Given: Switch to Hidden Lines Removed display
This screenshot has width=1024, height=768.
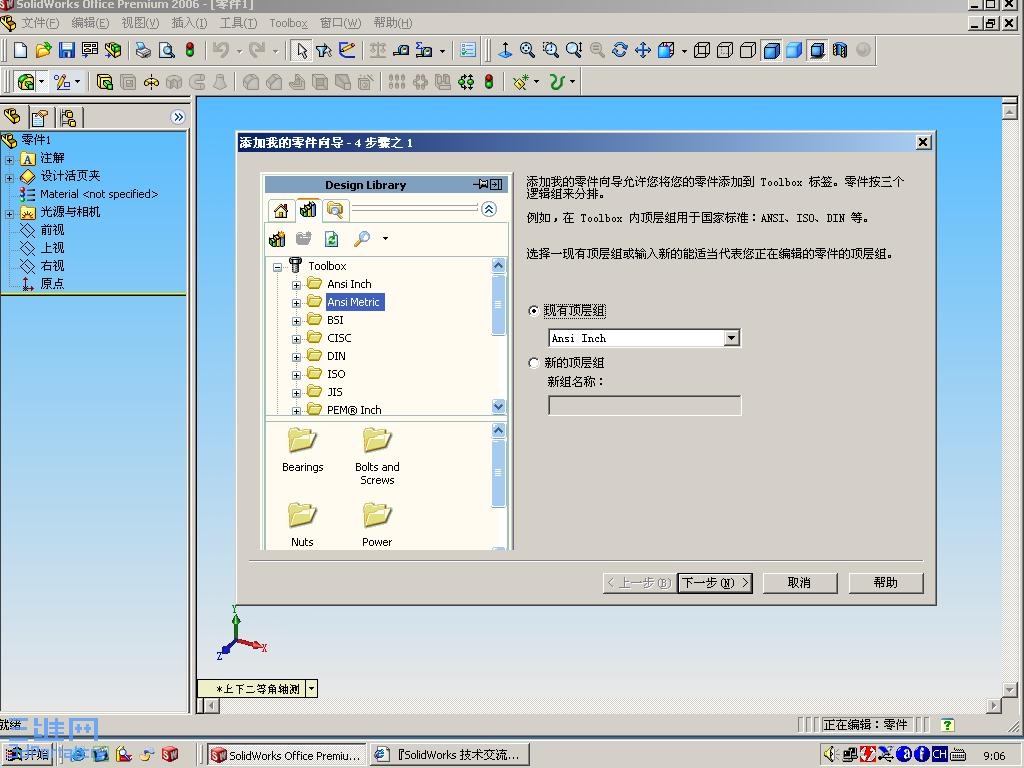Looking at the screenshot, I should 748,50.
